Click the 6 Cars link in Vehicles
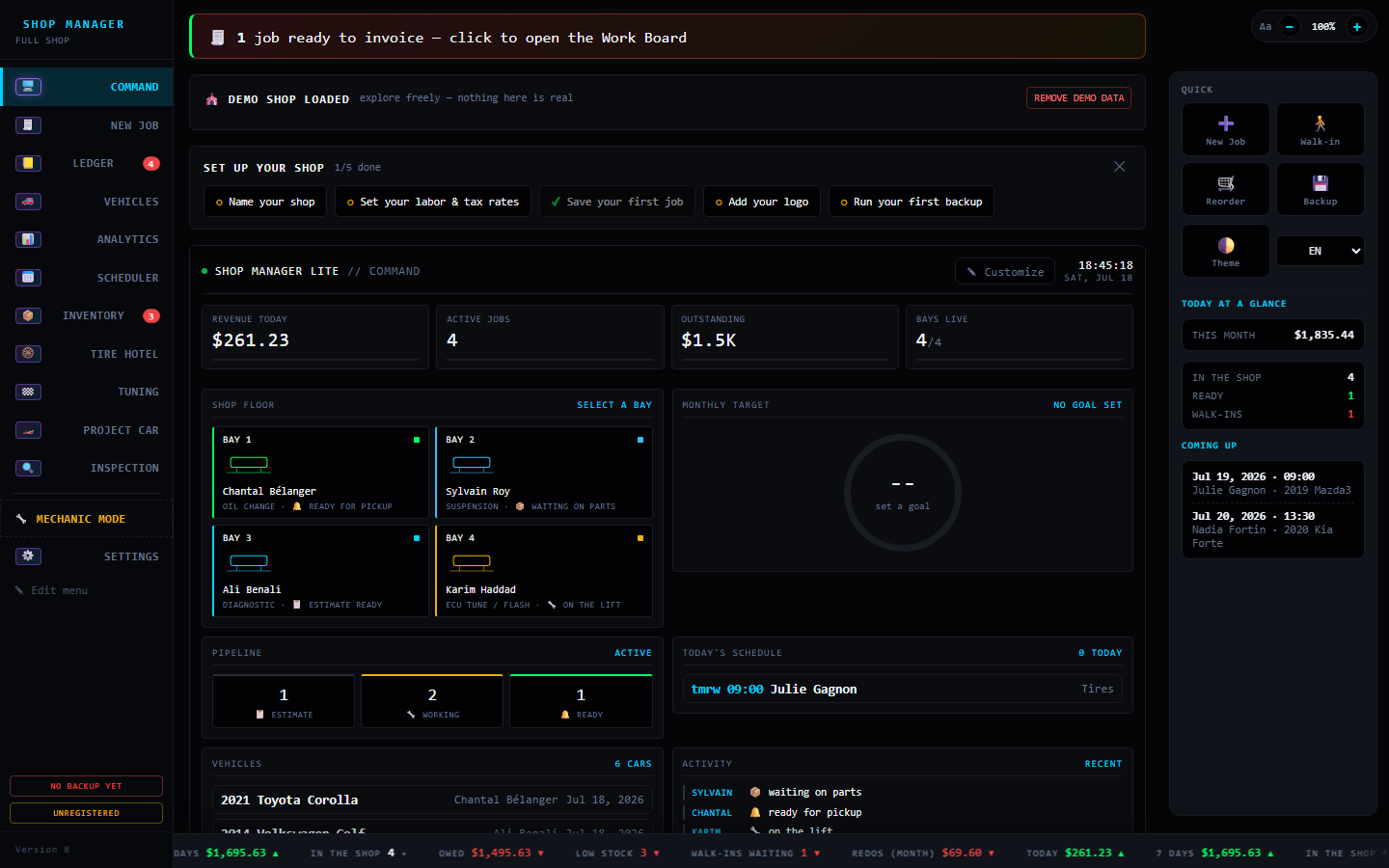This screenshot has width=1389, height=868. coord(633,764)
